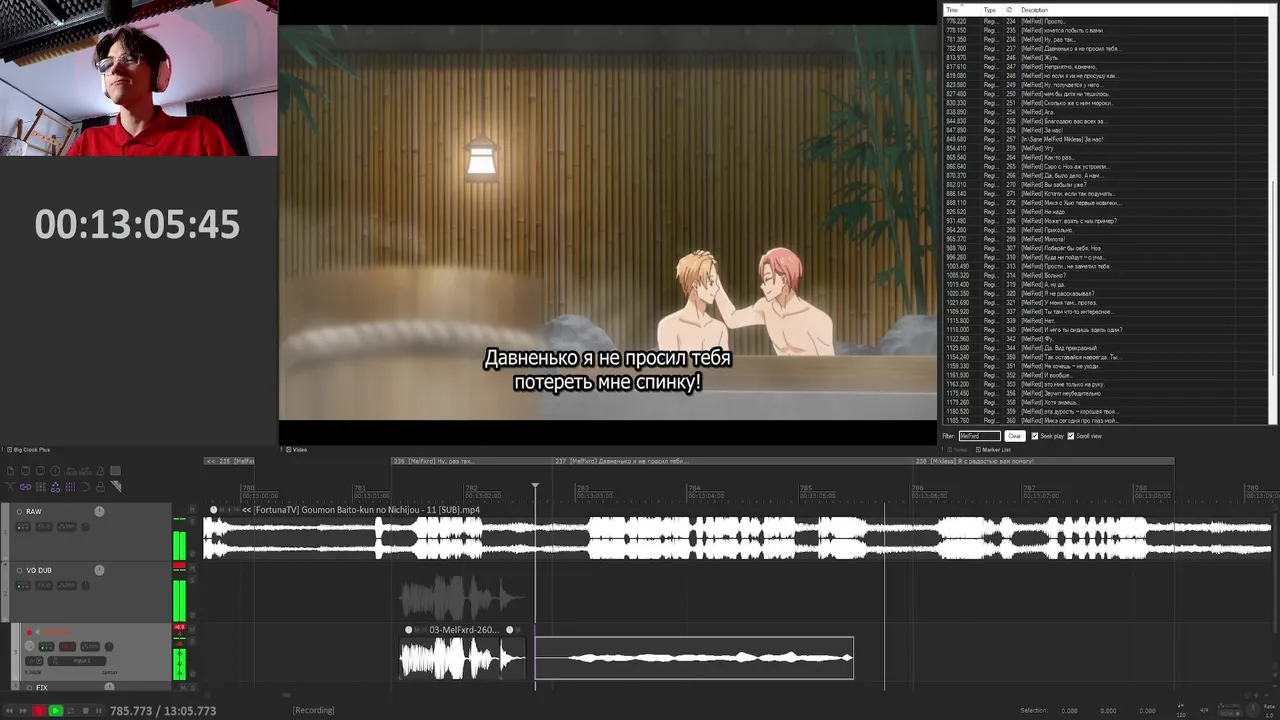Disarm the red record-armed track 3
This screenshot has height=720, width=1280.
(x=29, y=632)
